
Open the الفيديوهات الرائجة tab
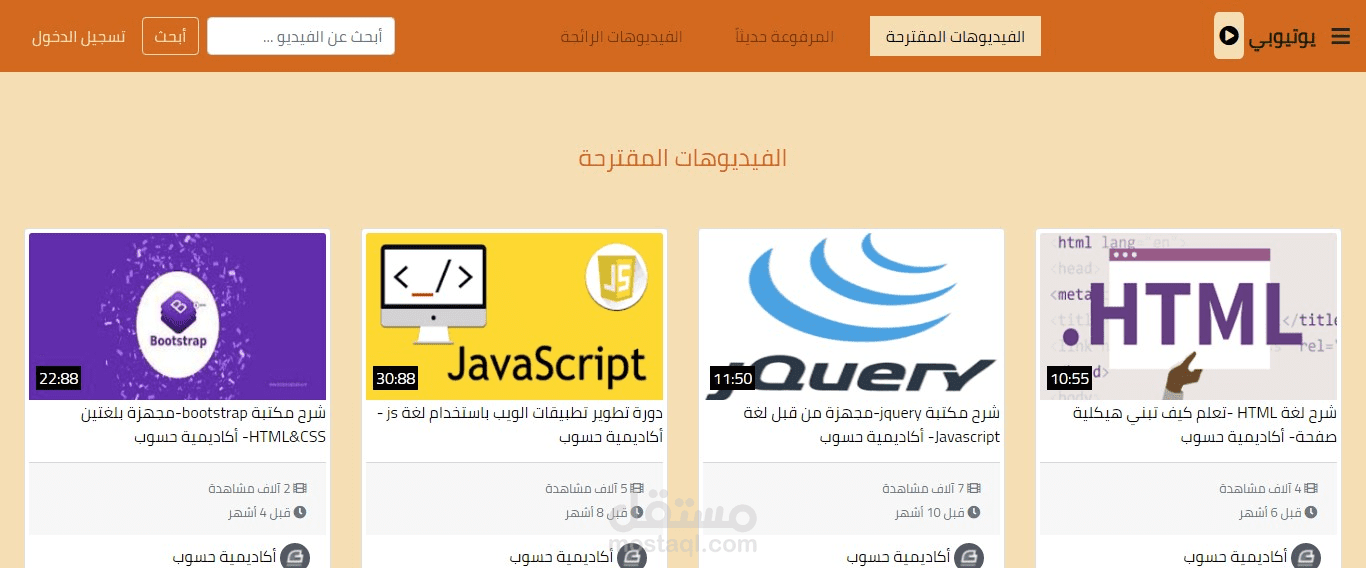click(621, 37)
